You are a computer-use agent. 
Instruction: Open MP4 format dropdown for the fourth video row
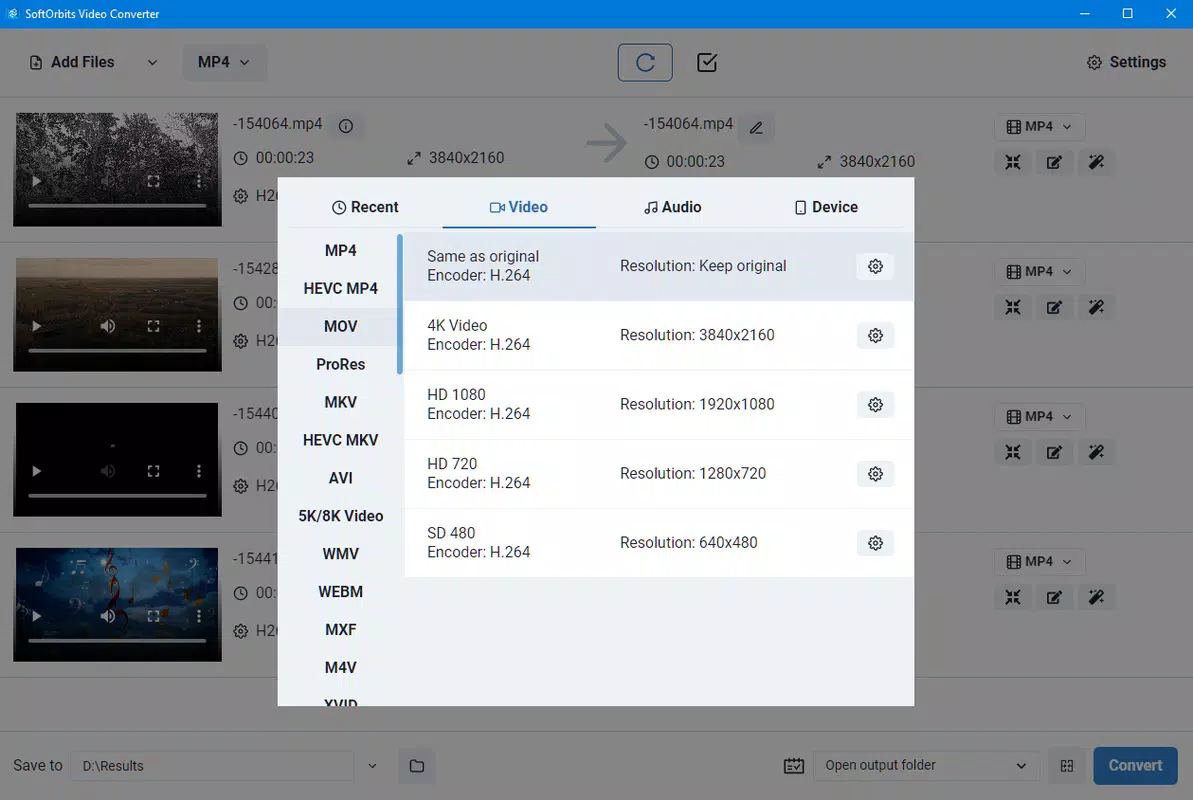[x=1039, y=562]
